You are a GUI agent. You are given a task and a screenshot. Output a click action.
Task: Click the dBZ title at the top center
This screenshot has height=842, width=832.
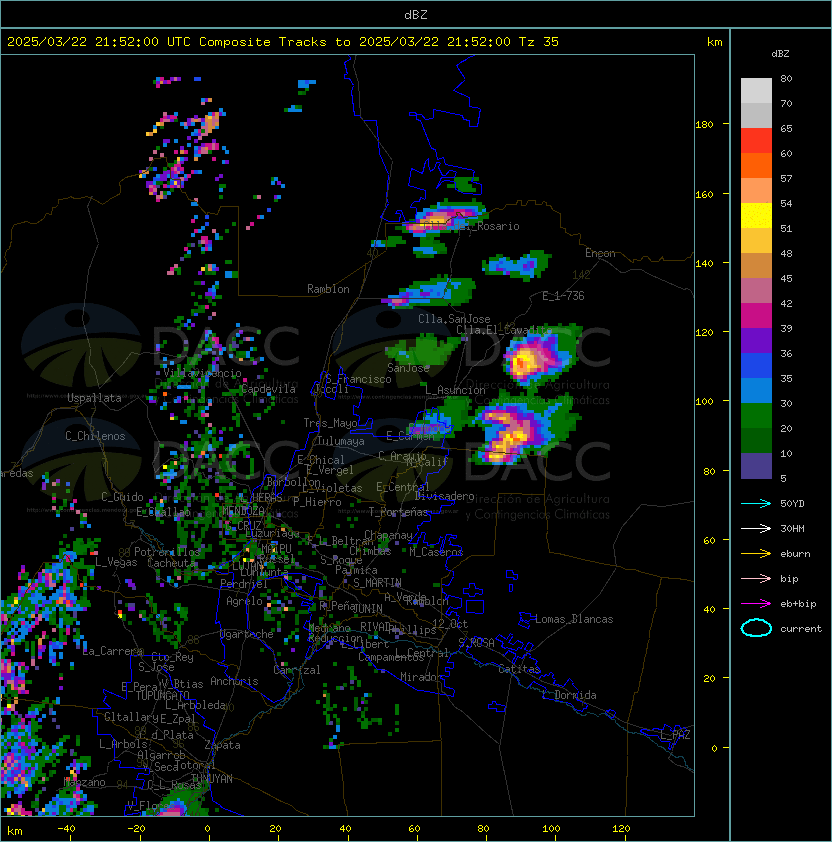tap(416, 15)
